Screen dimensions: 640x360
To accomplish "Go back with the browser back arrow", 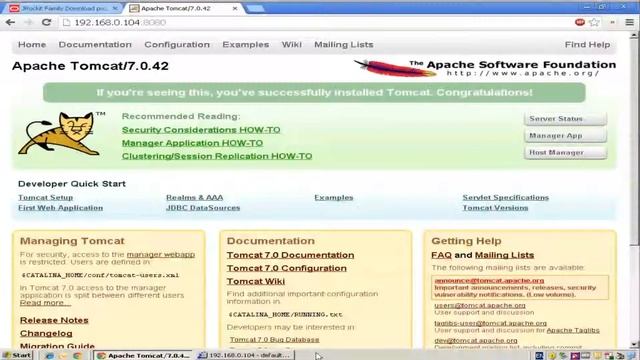I will click(x=10, y=22).
